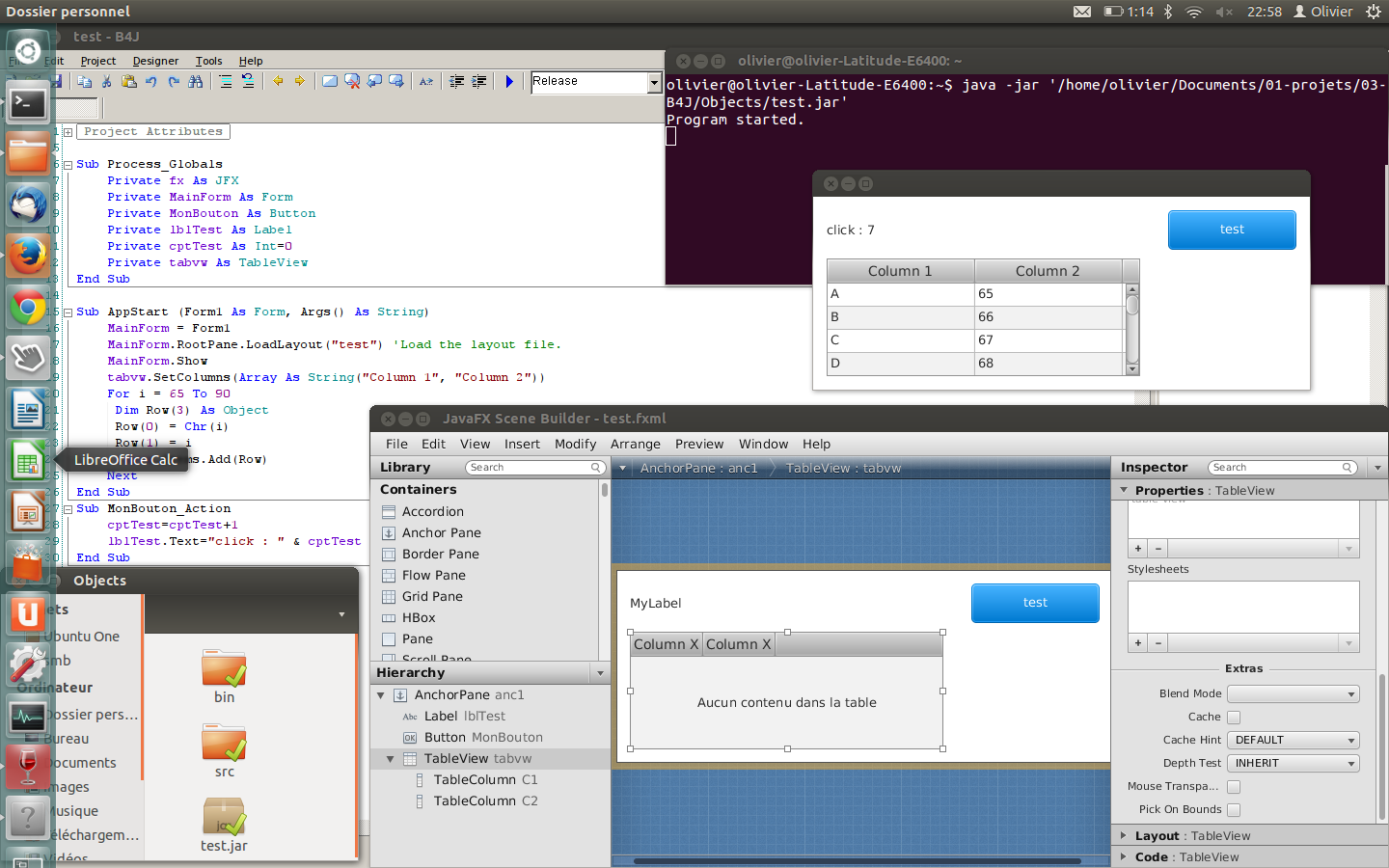
Task: Click the table's vertical scrollbar in test app
Action: pyautogui.click(x=1132, y=328)
